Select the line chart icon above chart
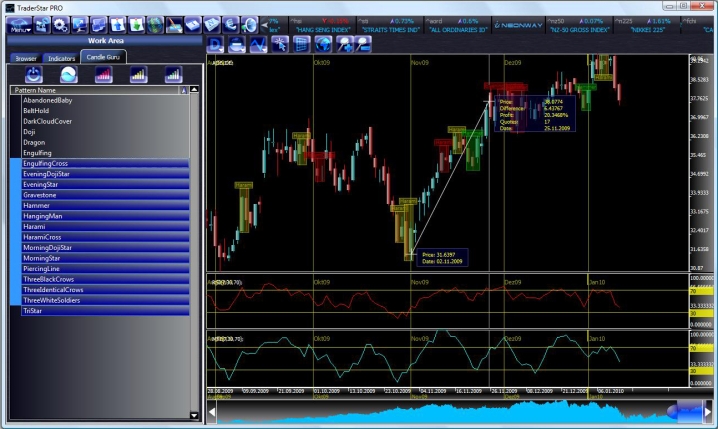The height and width of the screenshot is (429, 718). 258,44
